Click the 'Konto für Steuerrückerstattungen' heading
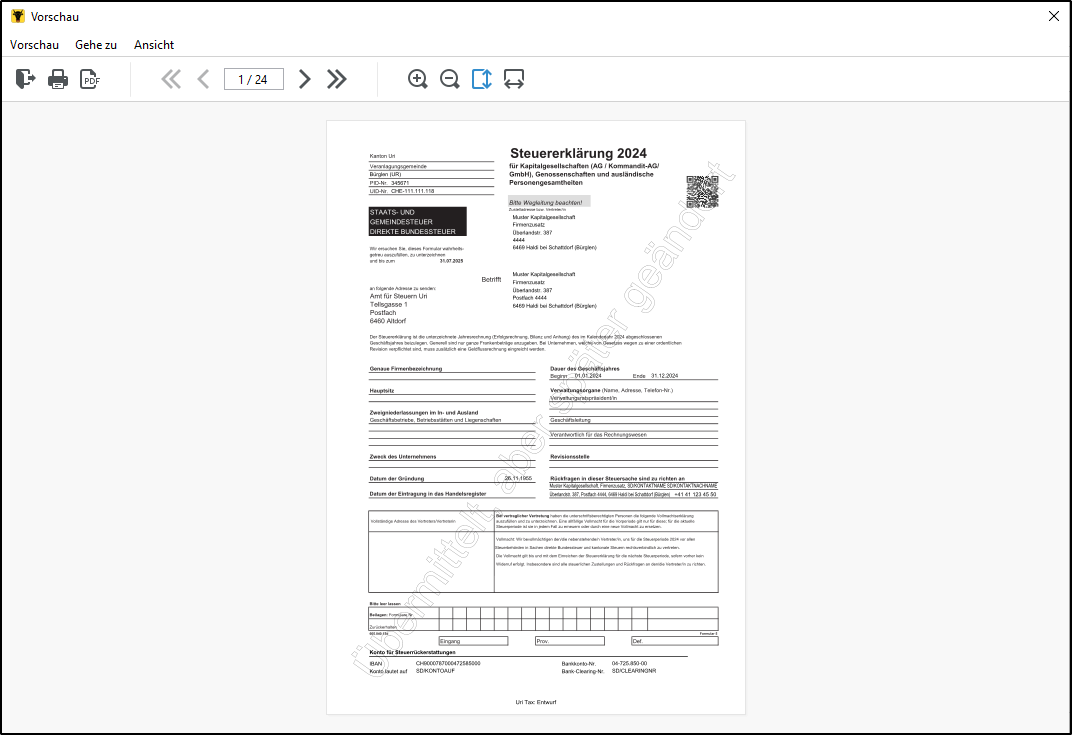 [412, 652]
